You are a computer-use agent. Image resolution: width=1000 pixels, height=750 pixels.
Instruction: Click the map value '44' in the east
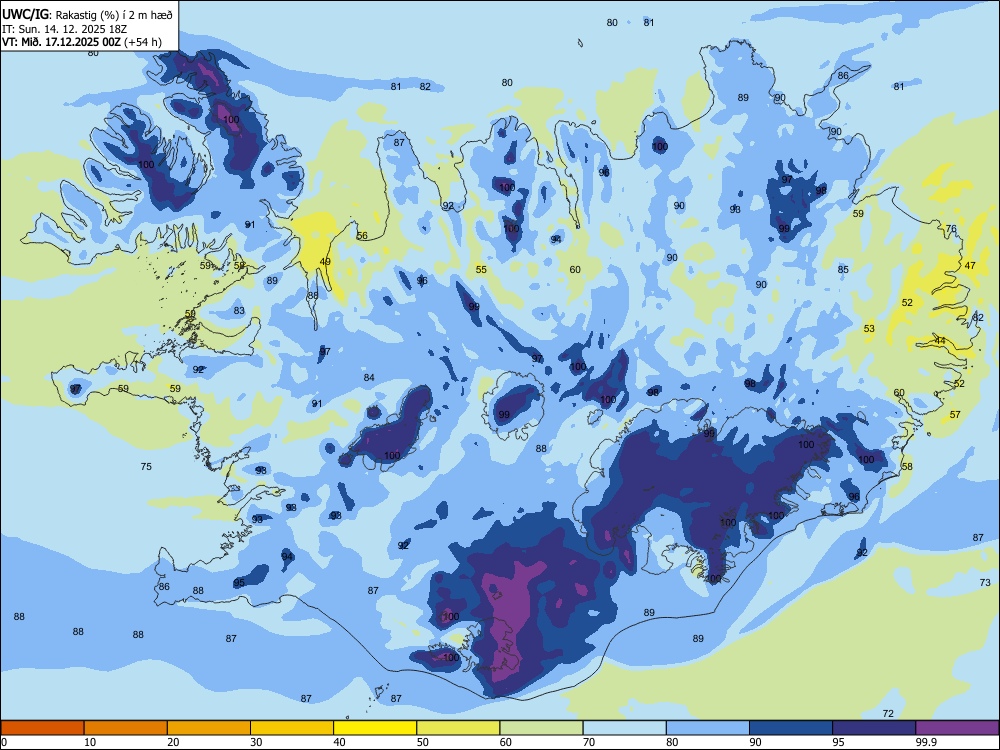(x=940, y=341)
